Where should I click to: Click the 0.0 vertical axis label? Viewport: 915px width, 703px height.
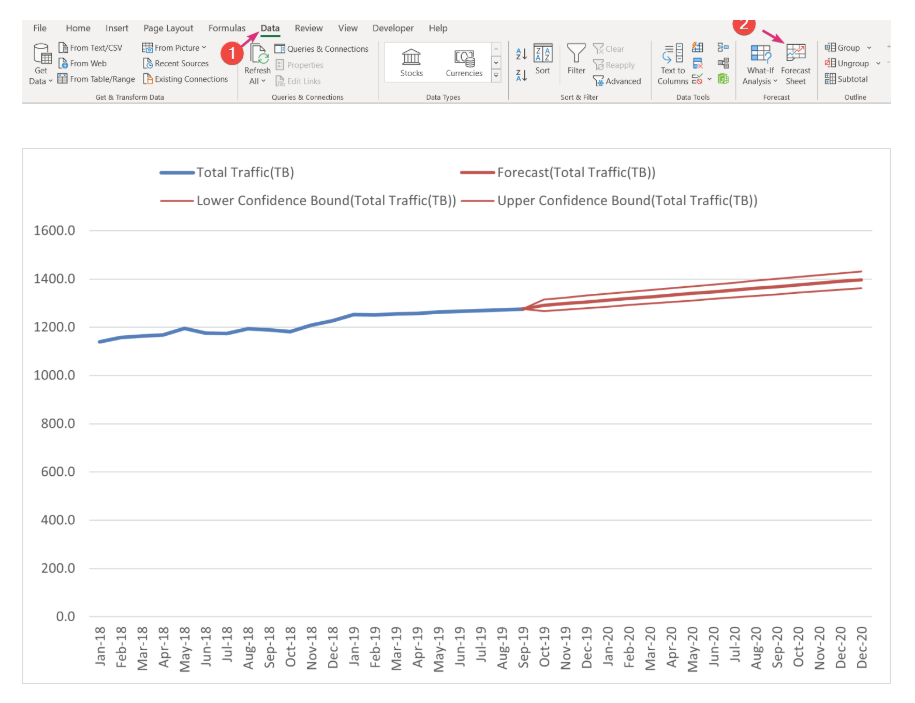pos(65,617)
